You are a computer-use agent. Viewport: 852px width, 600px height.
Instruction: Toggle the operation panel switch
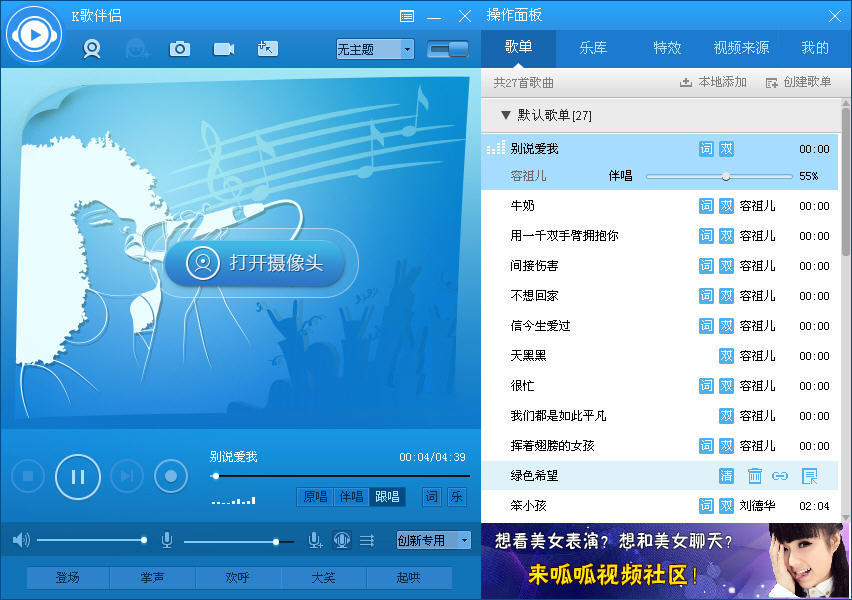448,49
